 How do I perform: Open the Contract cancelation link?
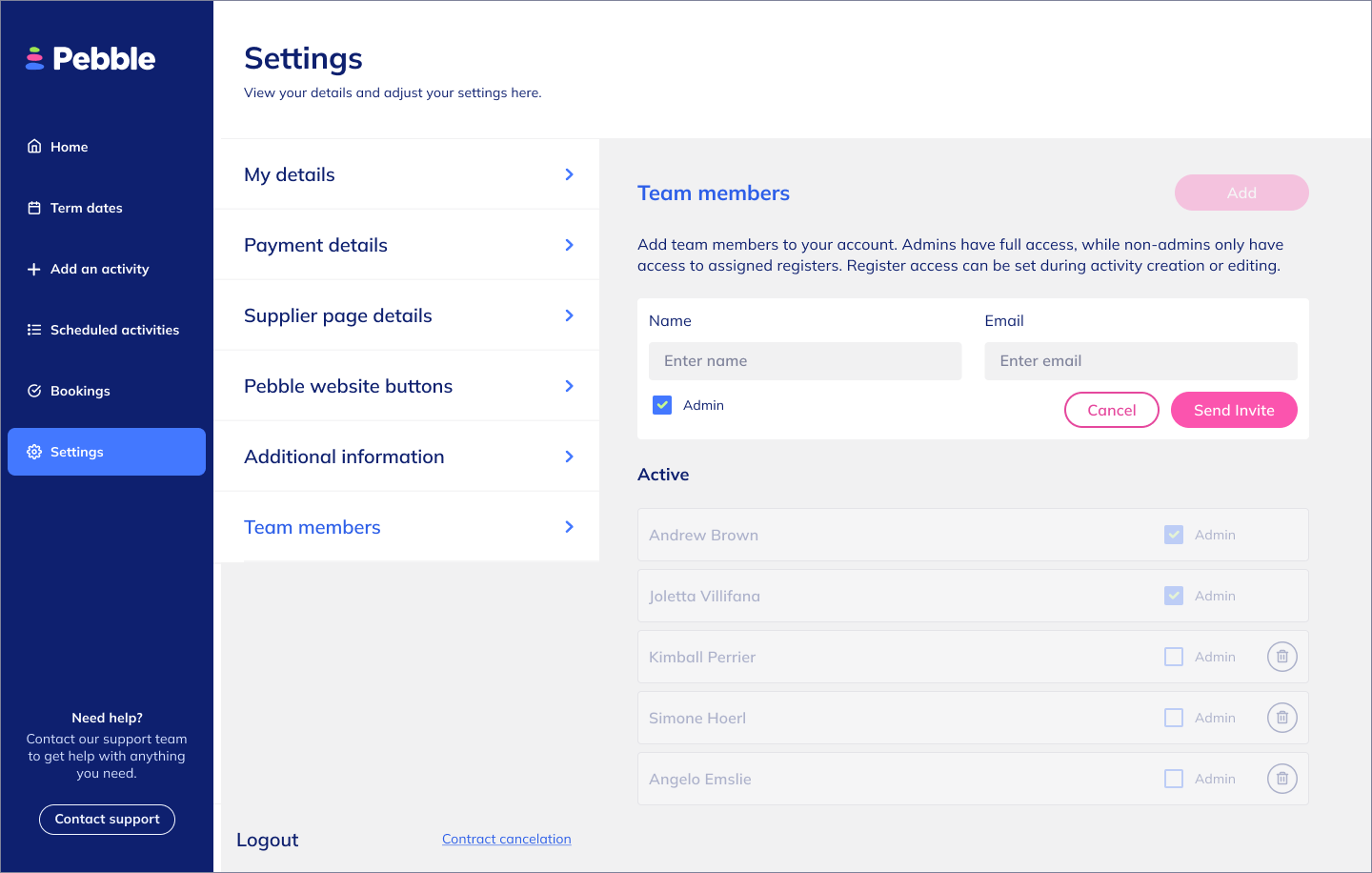[x=506, y=839]
